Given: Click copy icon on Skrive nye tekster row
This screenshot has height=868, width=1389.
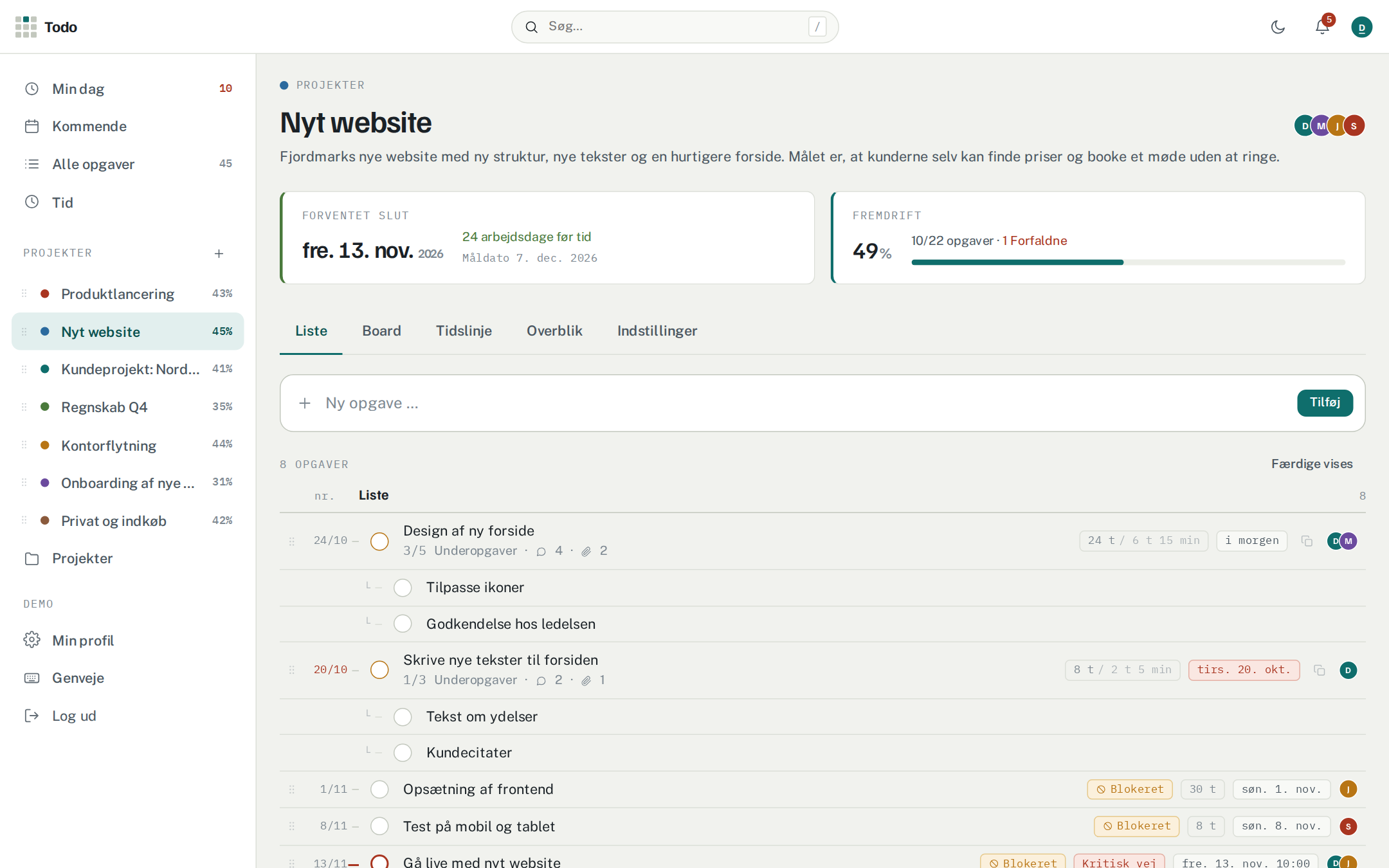Looking at the screenshot, I should pos(1320,670).
